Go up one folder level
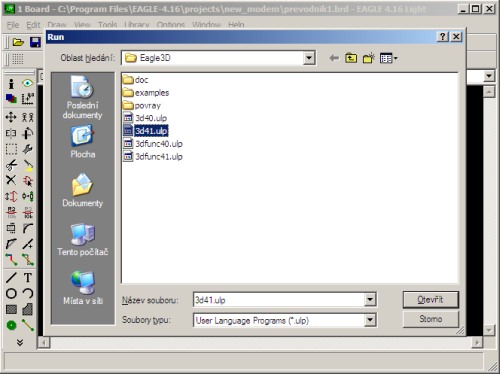The image size is (500, 374). tap(351, 58)
